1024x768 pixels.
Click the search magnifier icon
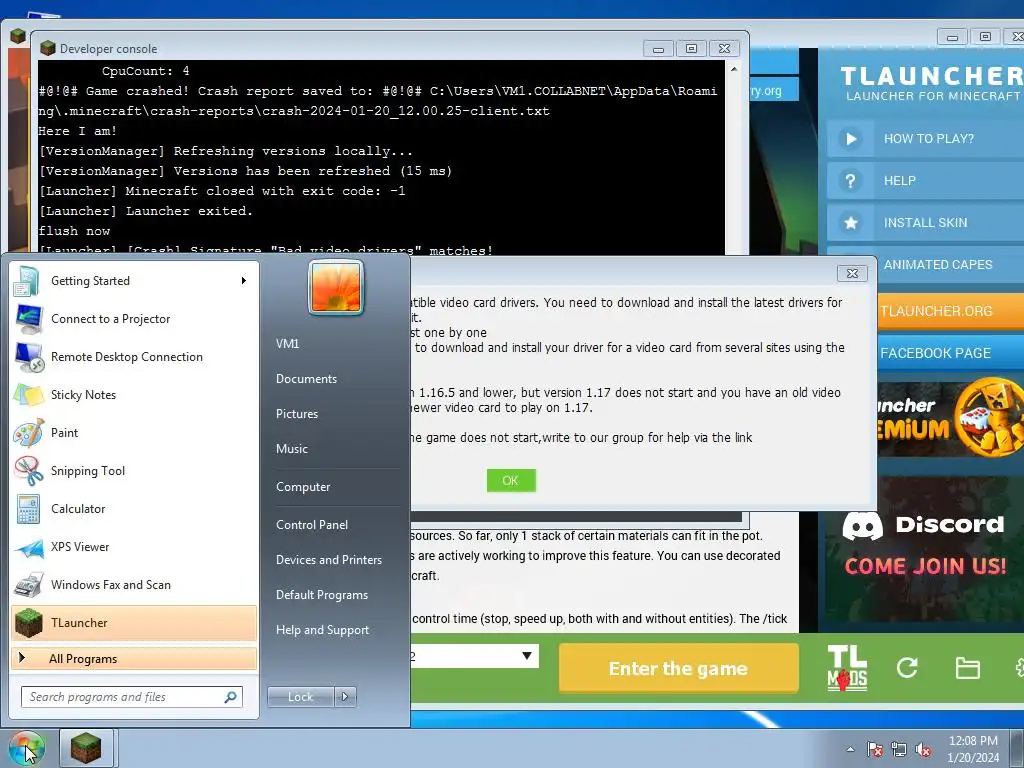click(x=230, y=697)
